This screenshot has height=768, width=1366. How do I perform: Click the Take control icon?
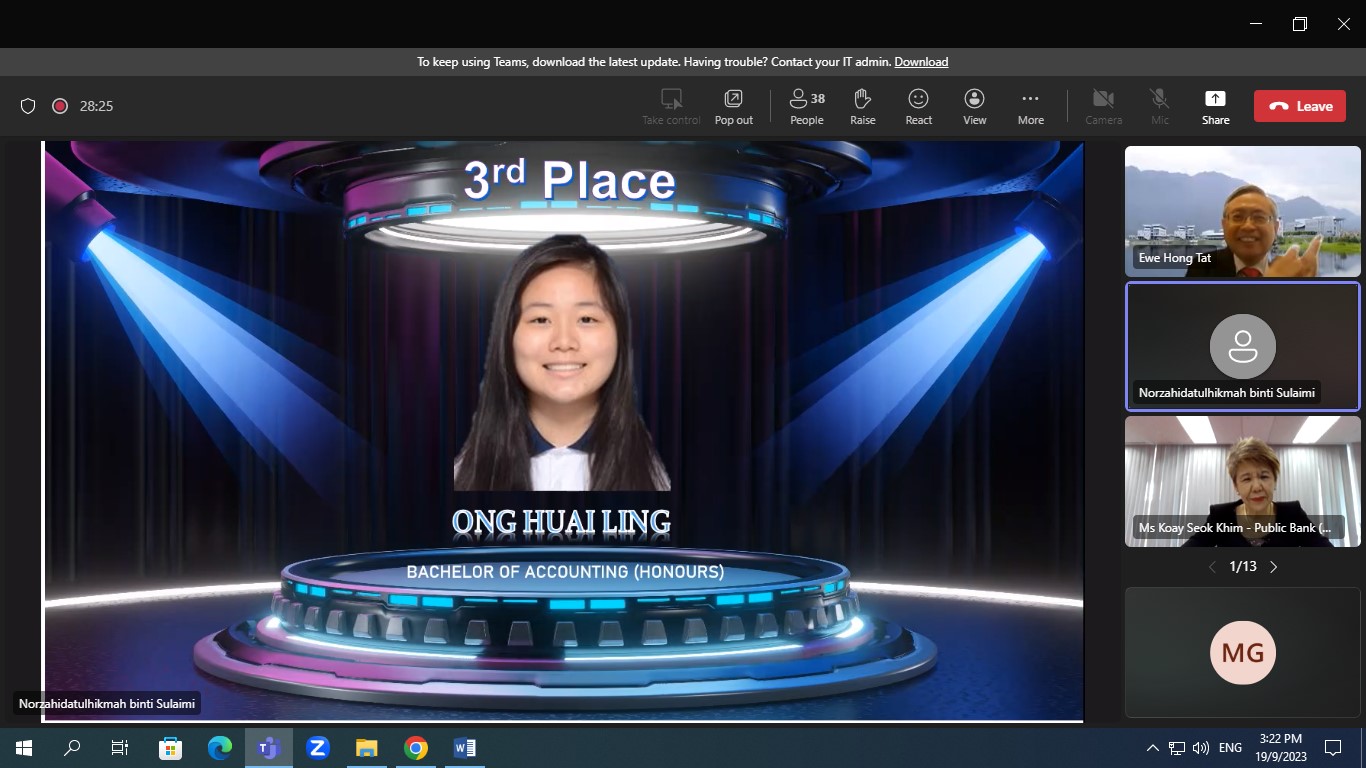(671, 99)
